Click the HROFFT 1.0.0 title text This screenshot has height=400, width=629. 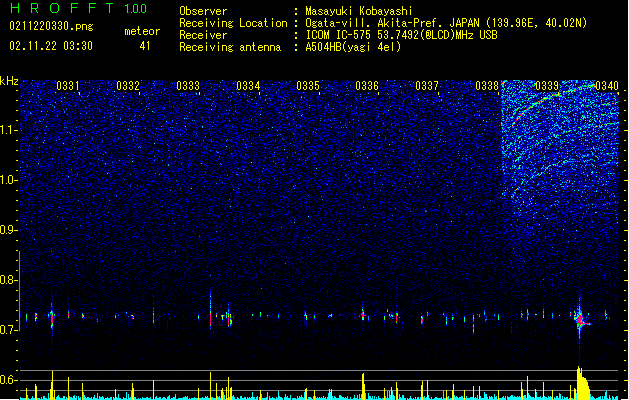[x=78, y=8]
